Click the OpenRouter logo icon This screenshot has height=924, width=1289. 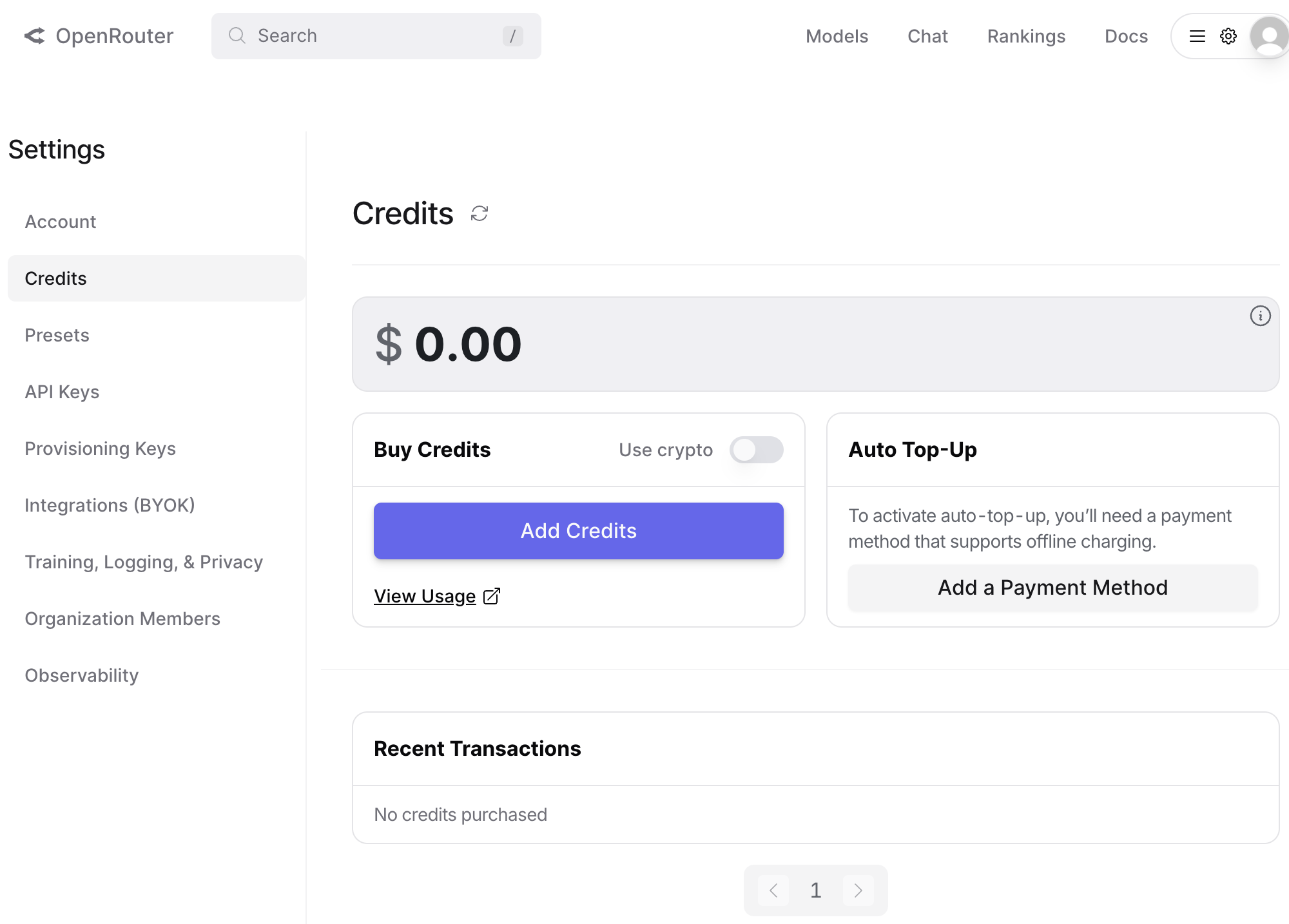(x=35, y=36)
